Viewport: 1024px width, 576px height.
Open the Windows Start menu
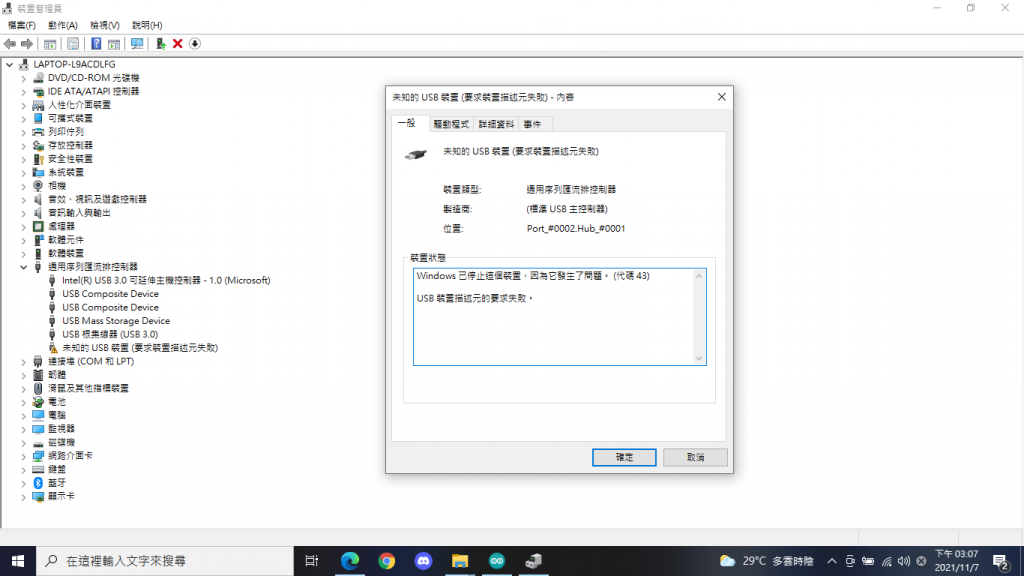click(x=18, y=561)
